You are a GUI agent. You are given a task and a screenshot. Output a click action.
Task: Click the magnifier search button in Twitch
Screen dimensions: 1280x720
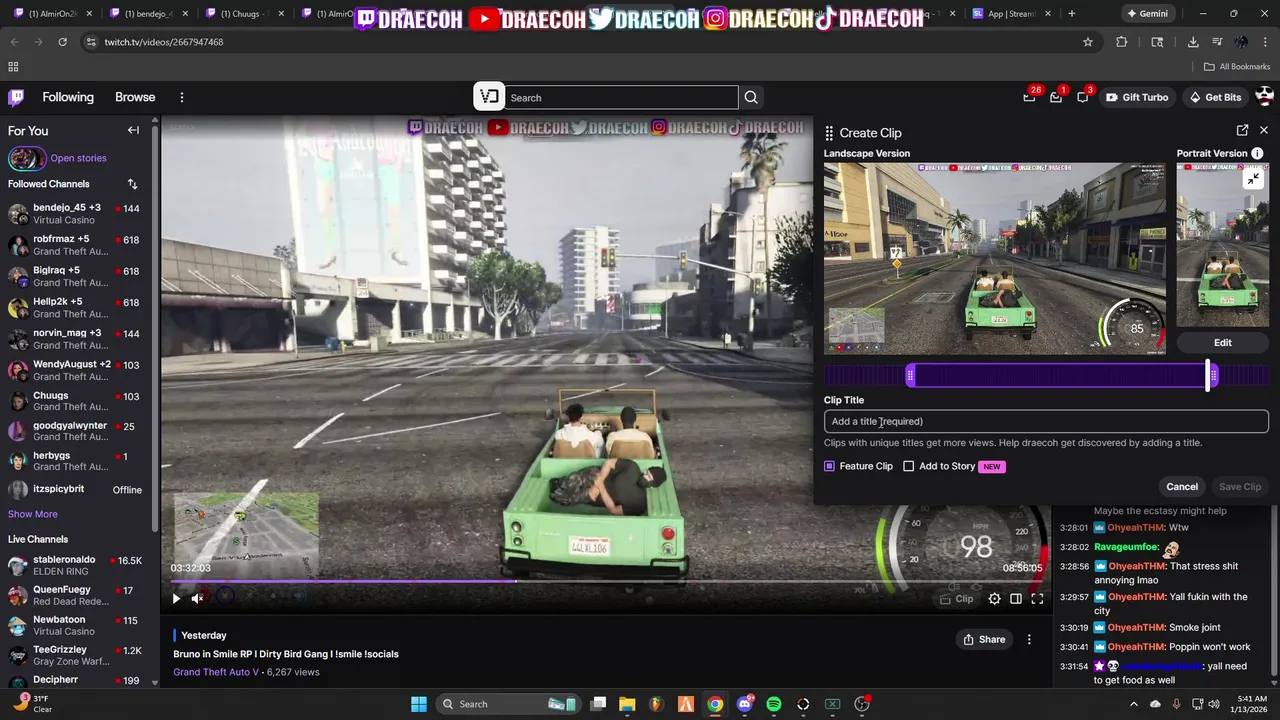click(x=751, y=97)
